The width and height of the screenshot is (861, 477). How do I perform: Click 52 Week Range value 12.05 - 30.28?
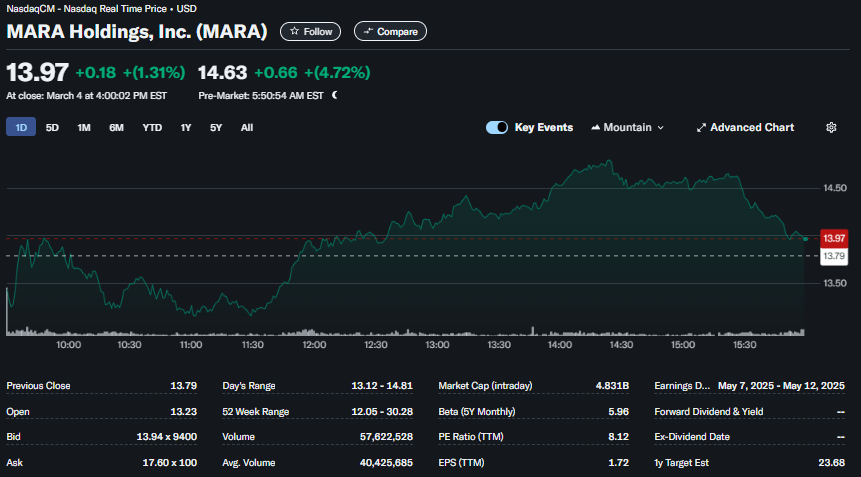click(382, 412)
